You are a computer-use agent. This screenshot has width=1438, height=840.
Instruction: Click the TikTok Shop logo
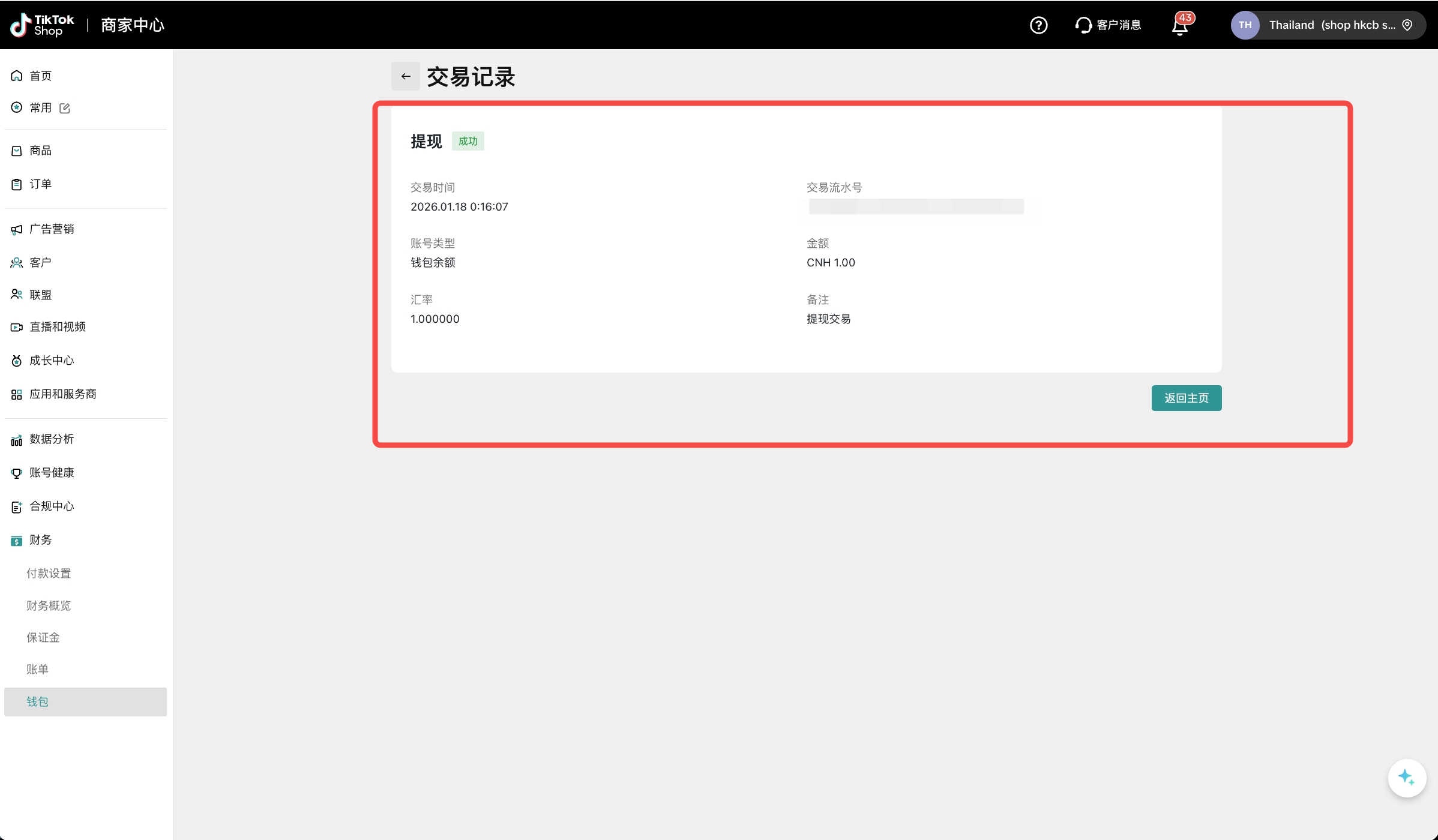coord(42,25)
